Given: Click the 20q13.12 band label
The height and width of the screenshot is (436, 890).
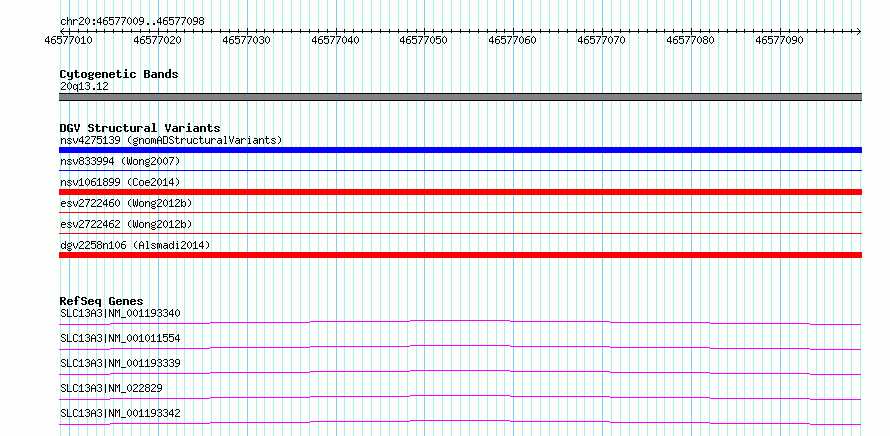Looking at the screenshot, I should click(84, 87).
